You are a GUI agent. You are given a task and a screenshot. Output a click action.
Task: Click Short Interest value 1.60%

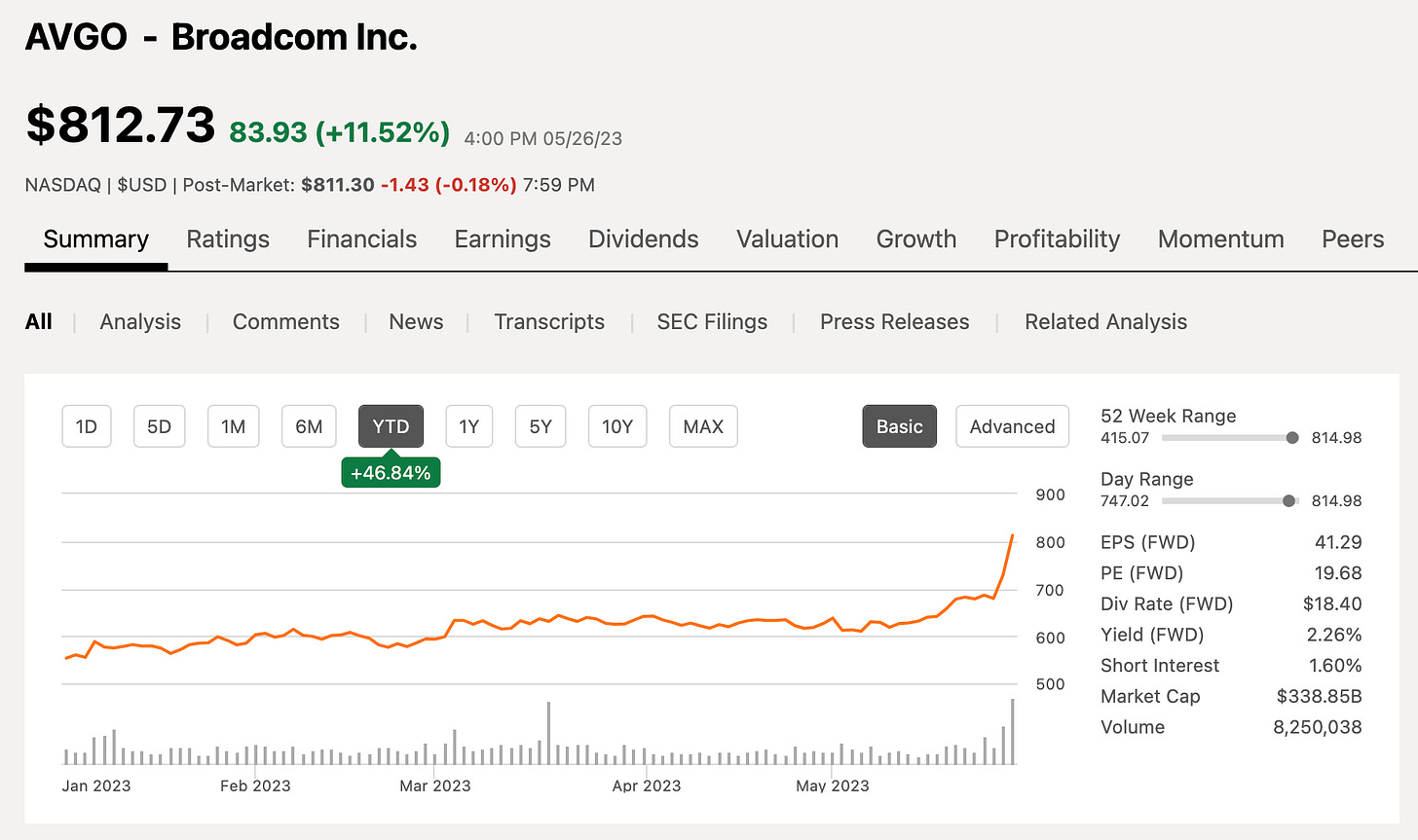1335,666
